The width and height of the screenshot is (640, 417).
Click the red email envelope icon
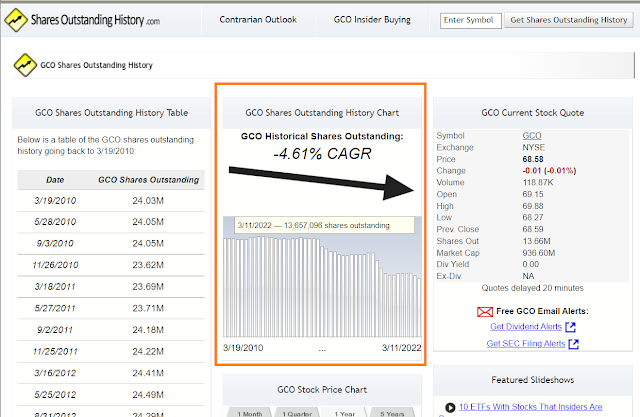(484, 312)
